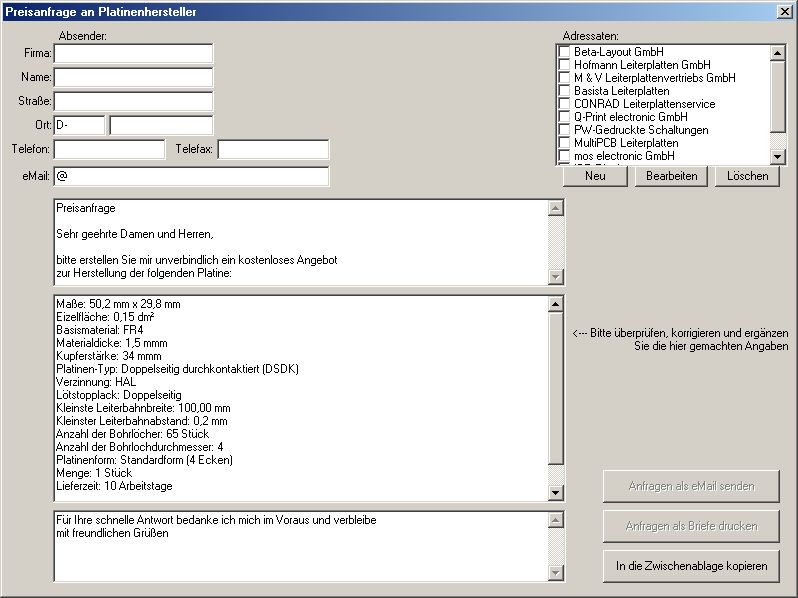
Task: Click the Neu button
Action: [x=595, y=176]
